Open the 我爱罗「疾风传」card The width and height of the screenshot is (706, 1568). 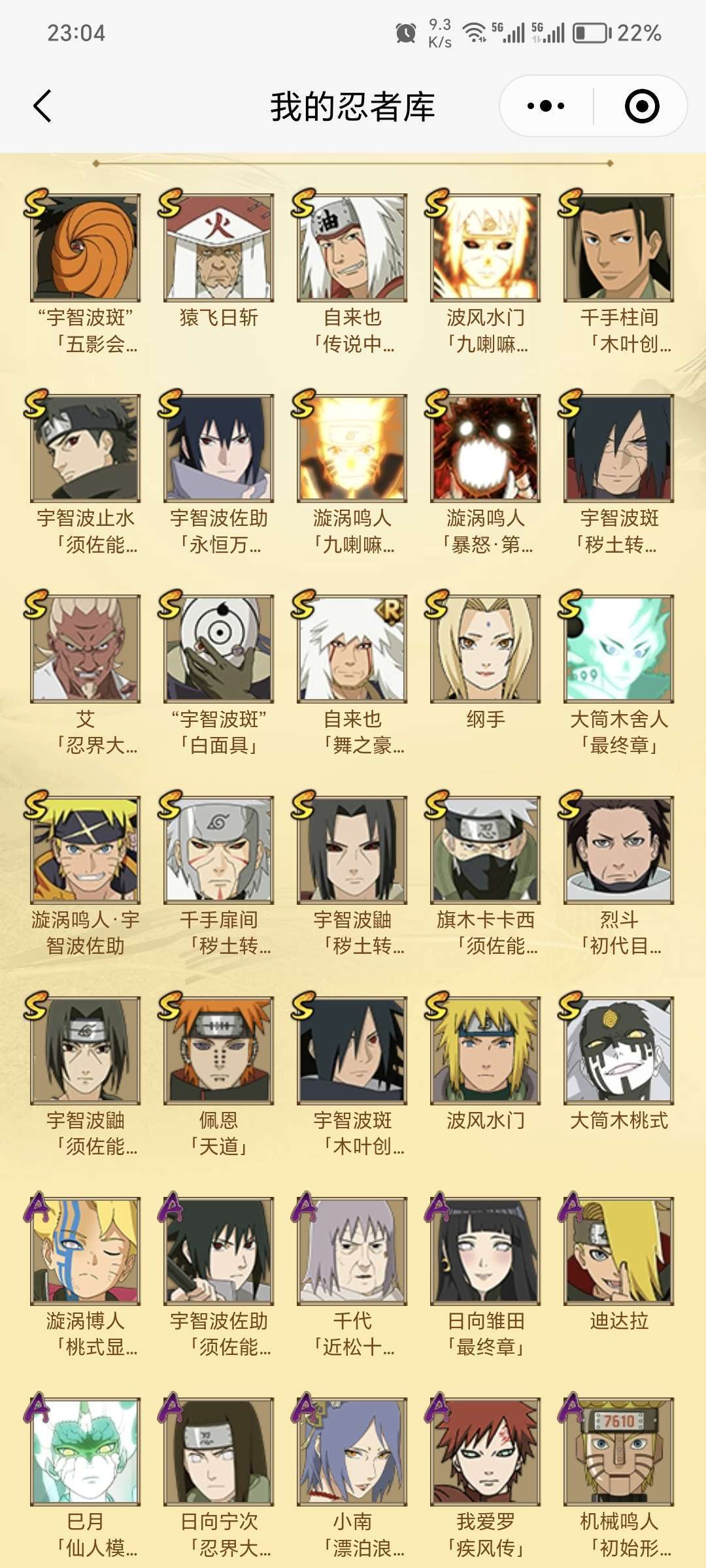(486, 1452)
